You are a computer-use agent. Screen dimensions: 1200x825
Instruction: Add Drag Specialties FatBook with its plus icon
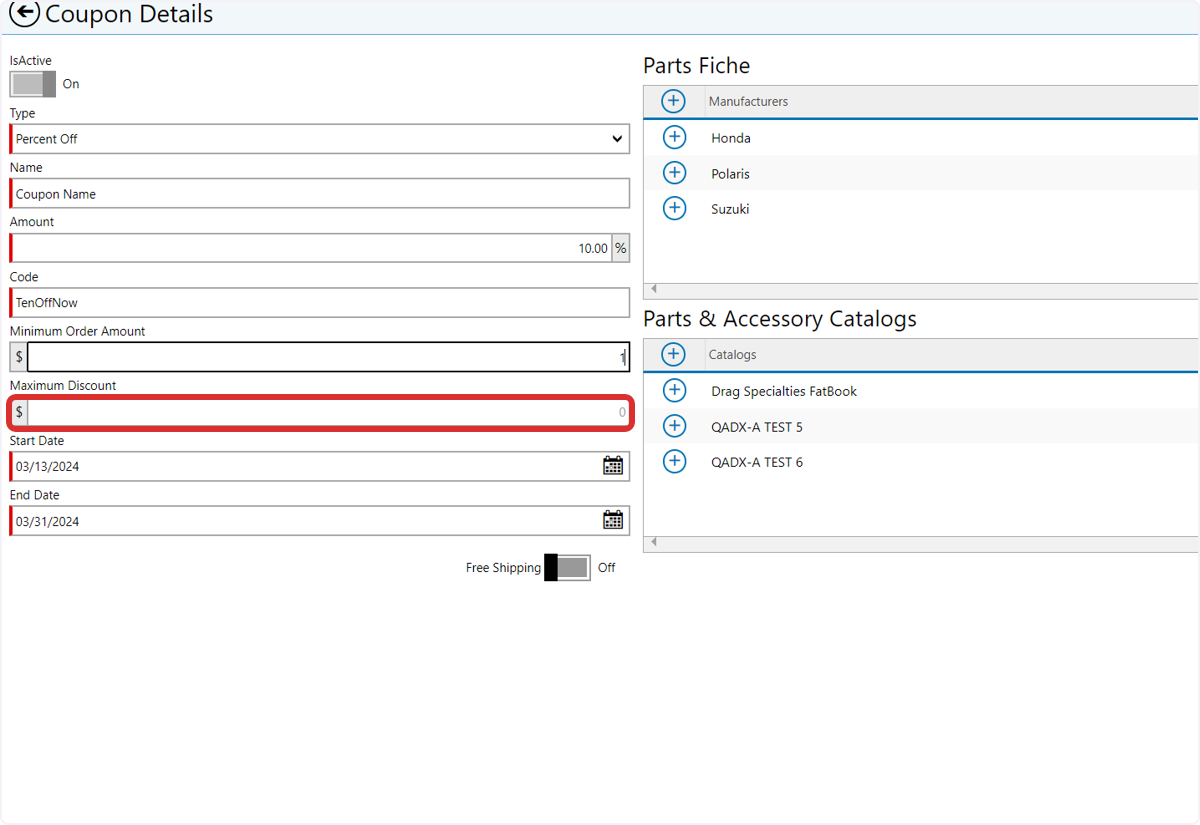pyautogui.click(x=675, y=390)
